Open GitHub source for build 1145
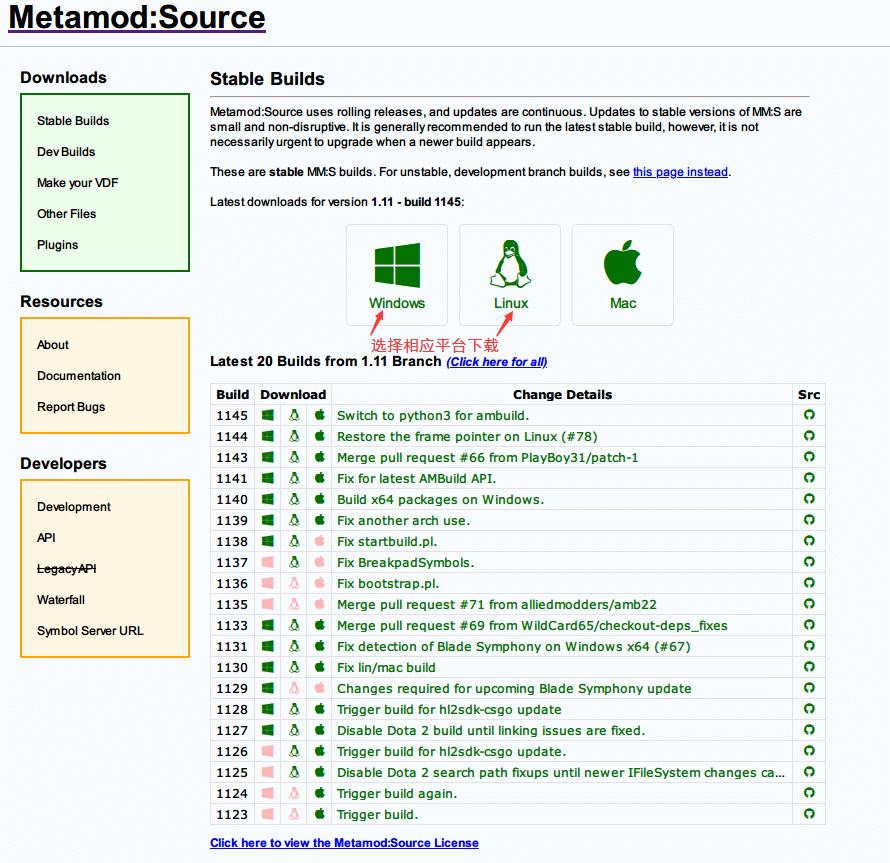 coord(809,415)
